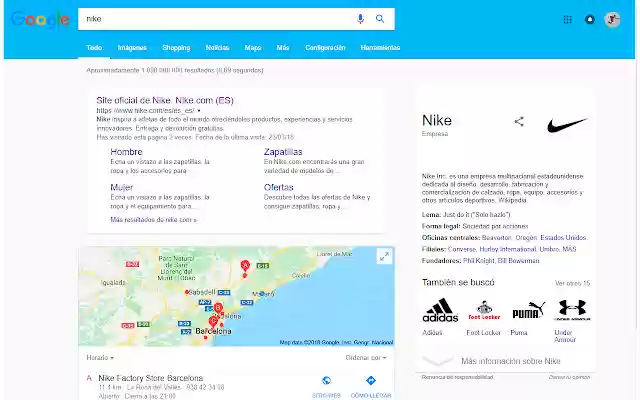Open Site oficial de Nike result

[x=165, y=100]
